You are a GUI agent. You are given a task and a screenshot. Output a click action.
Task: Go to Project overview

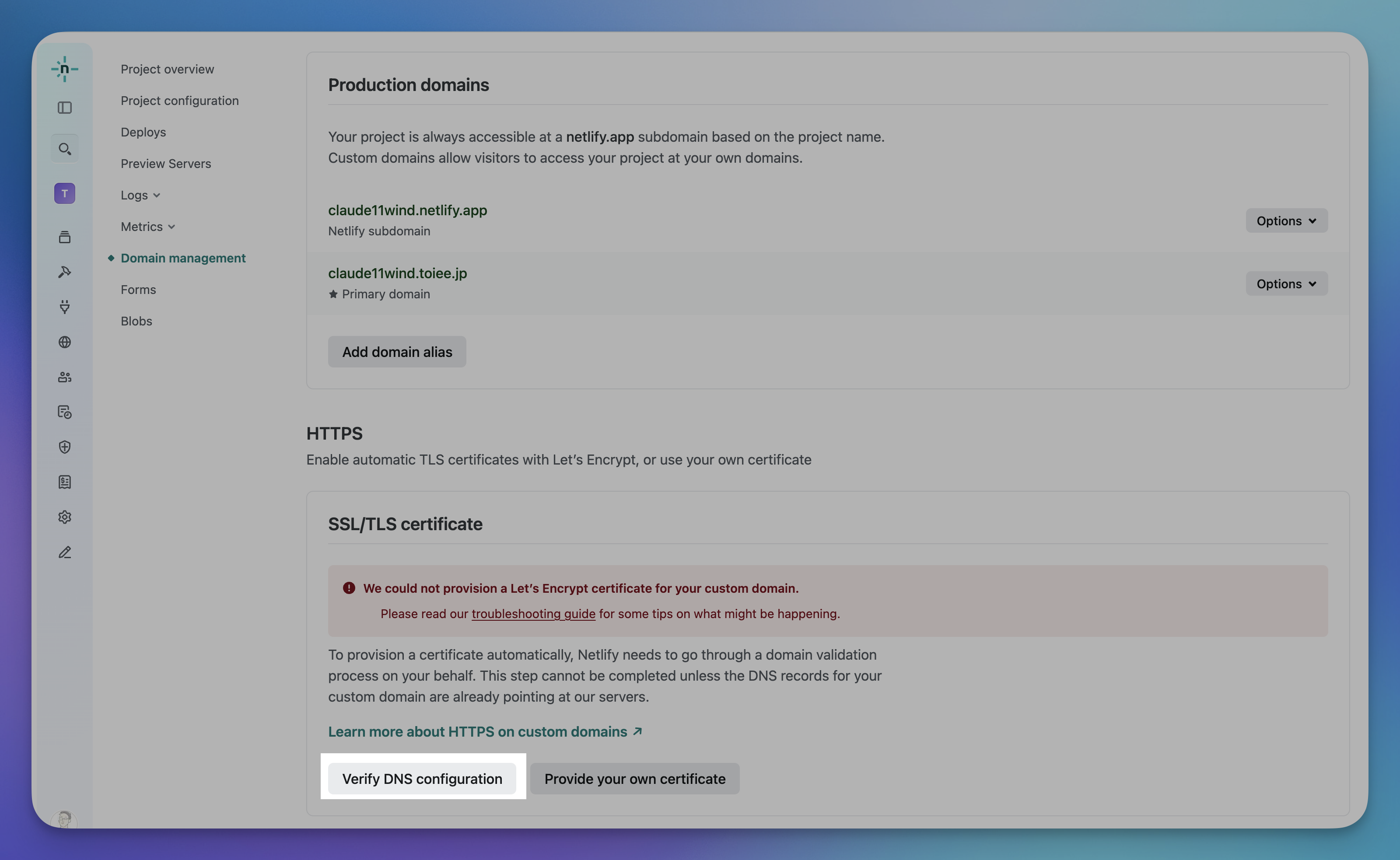167,69
